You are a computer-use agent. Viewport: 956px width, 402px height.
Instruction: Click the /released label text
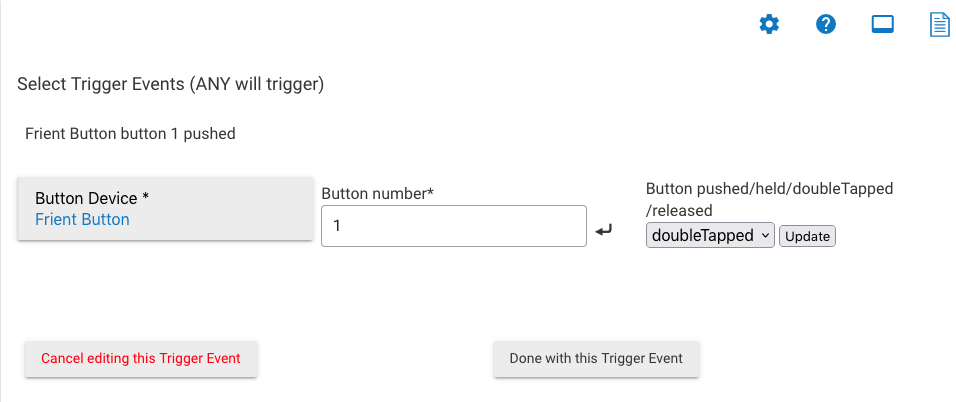(679, 210)
